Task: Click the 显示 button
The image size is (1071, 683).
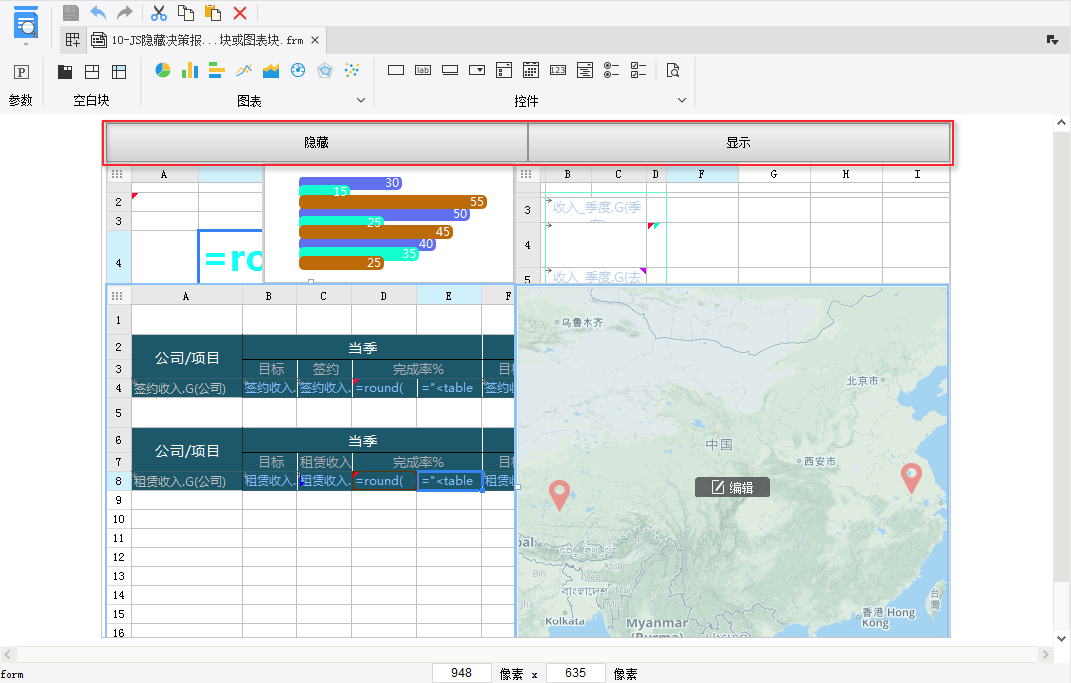Action: point(738,143)
